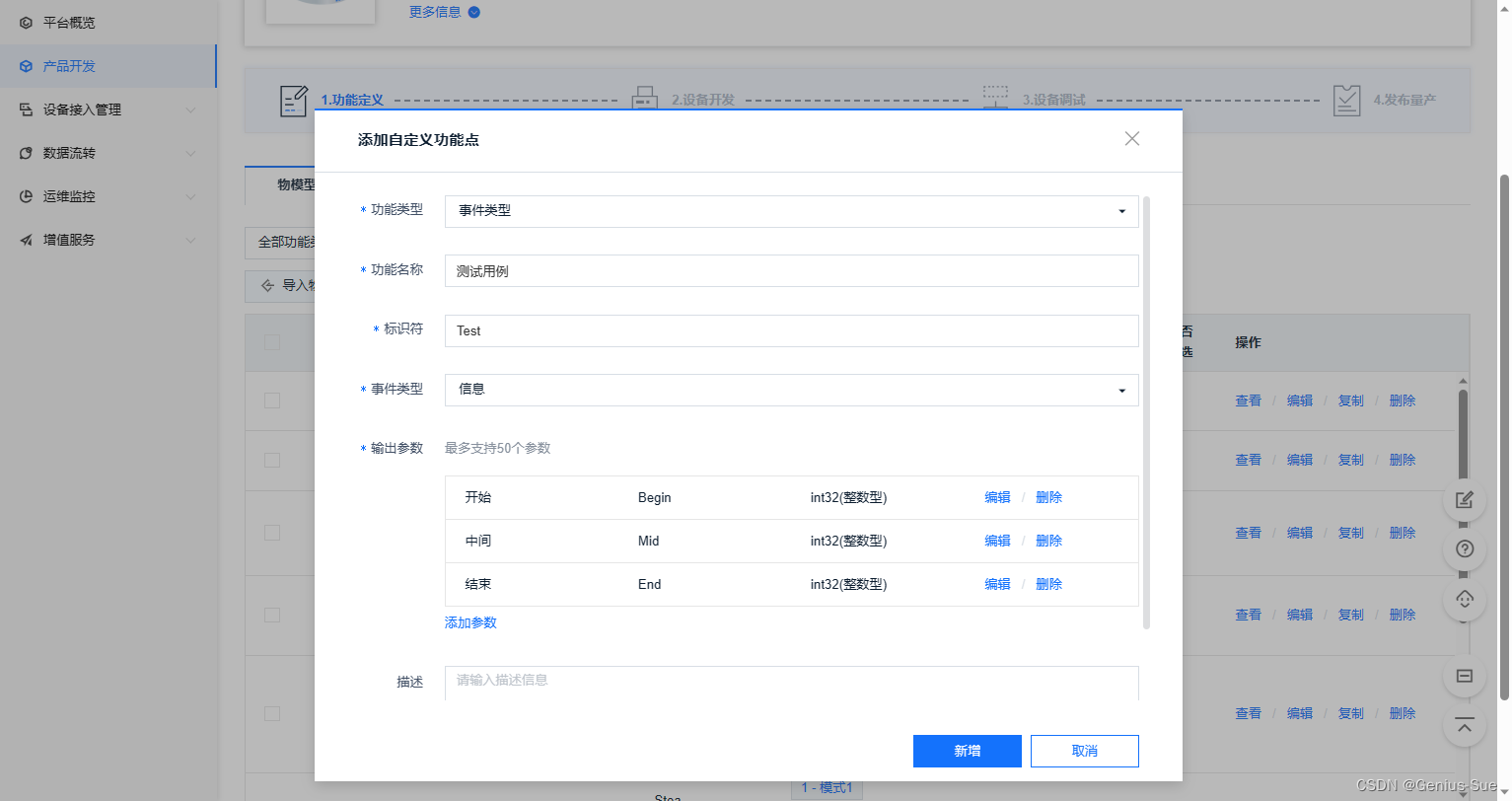Click 编辑 for the 开始 parameter
This screenshot has width=1512, height=801.
[x=997, y=497]
